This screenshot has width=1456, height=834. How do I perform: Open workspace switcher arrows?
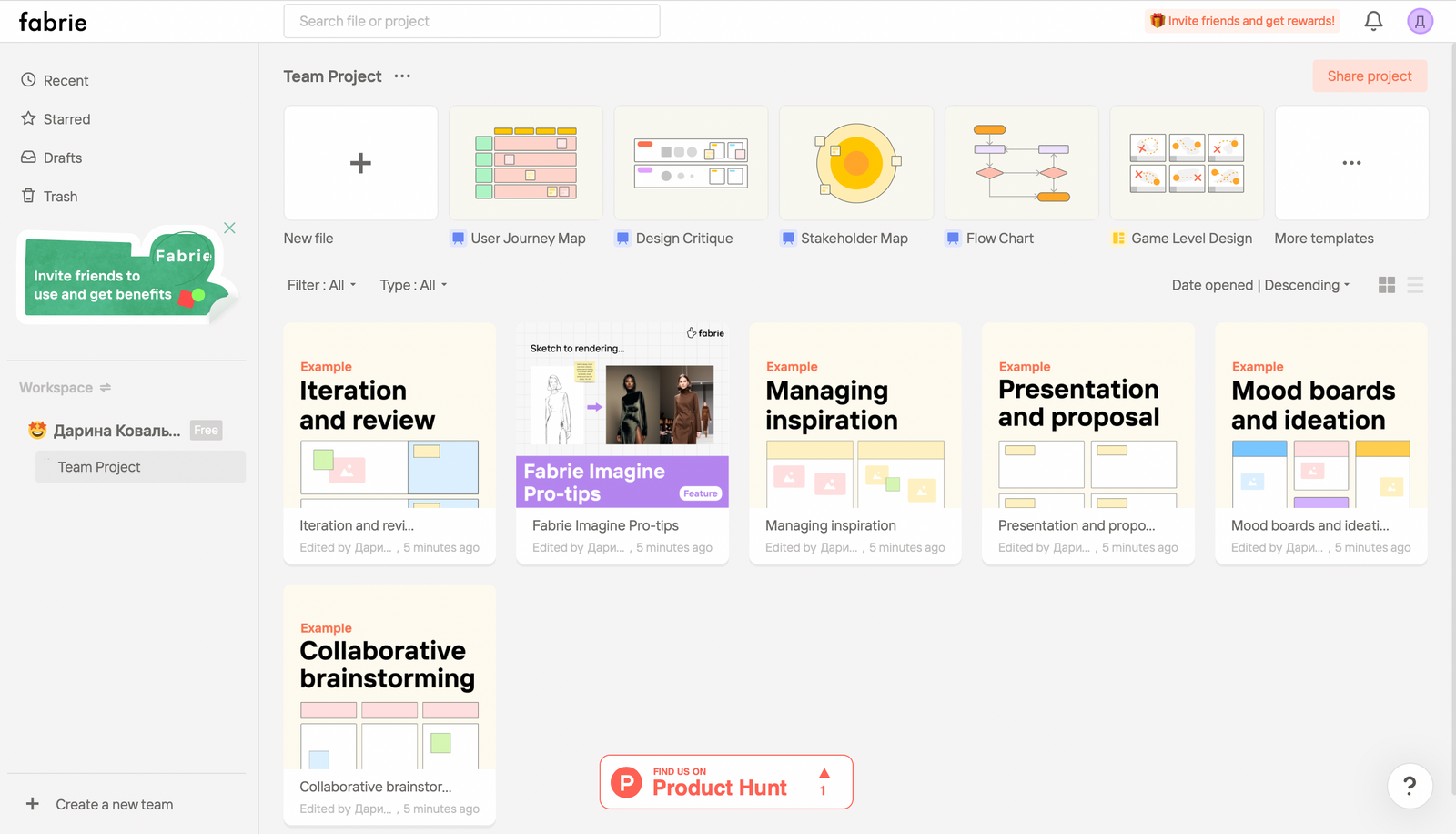pos(106,387)
